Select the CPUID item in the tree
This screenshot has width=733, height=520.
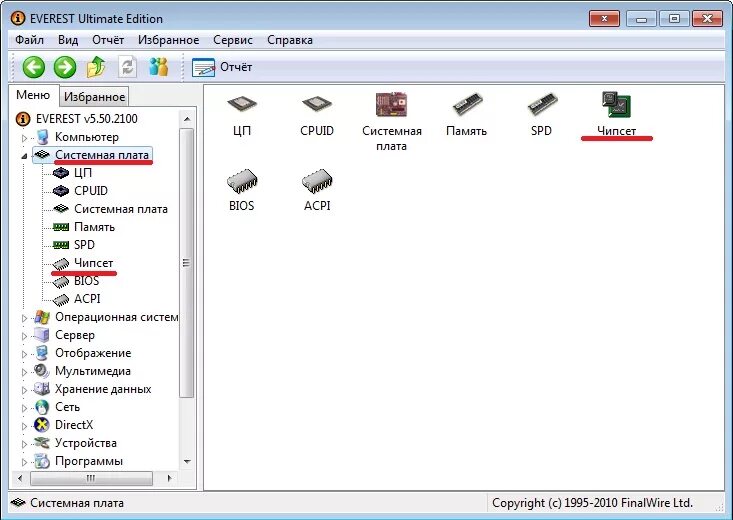[x=80, y=191]
